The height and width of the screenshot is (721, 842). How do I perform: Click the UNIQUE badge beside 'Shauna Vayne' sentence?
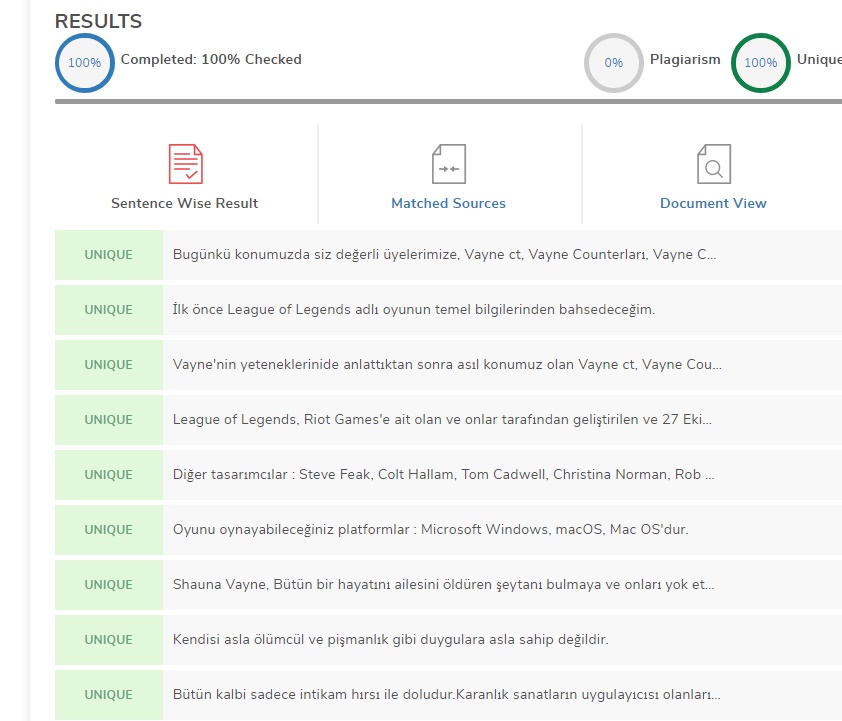click(x=108, y=585)
